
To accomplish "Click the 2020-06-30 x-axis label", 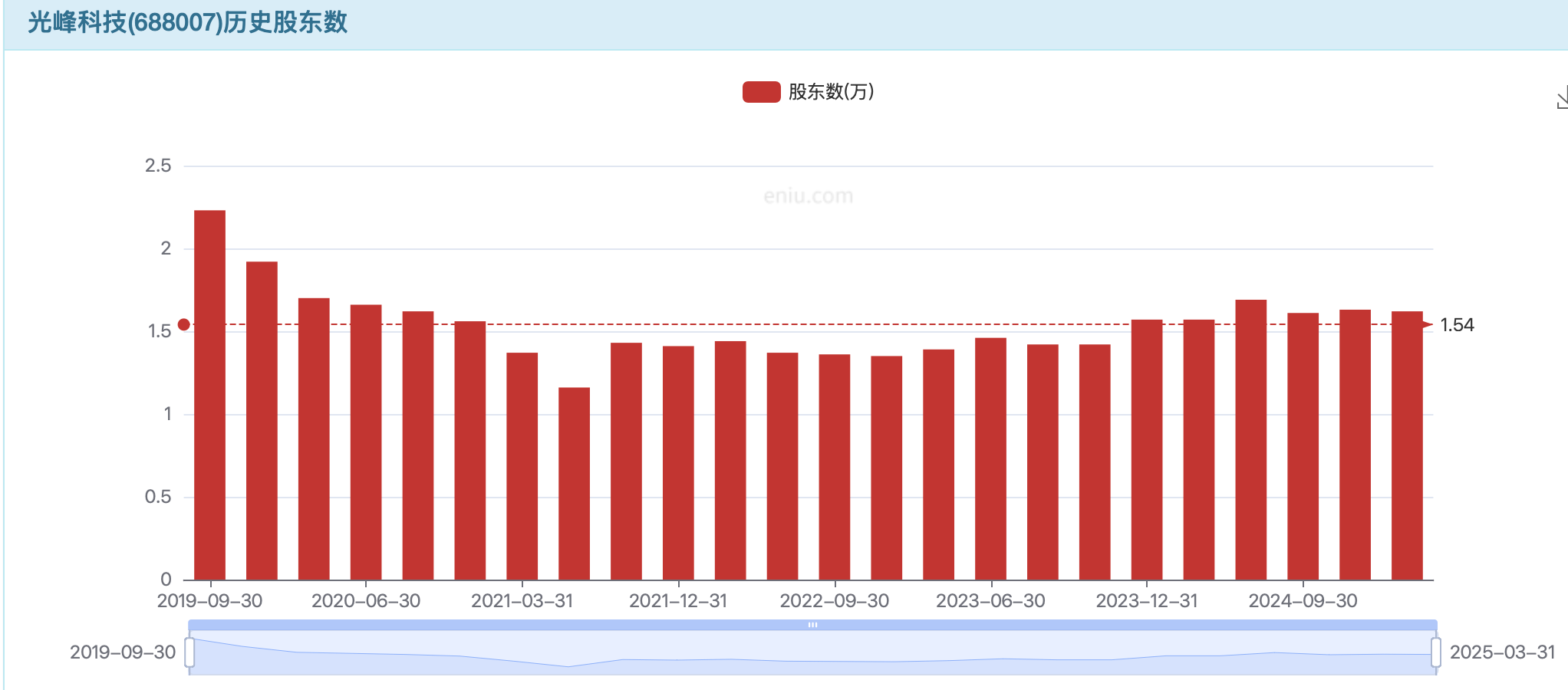I will tap(366, 601).
